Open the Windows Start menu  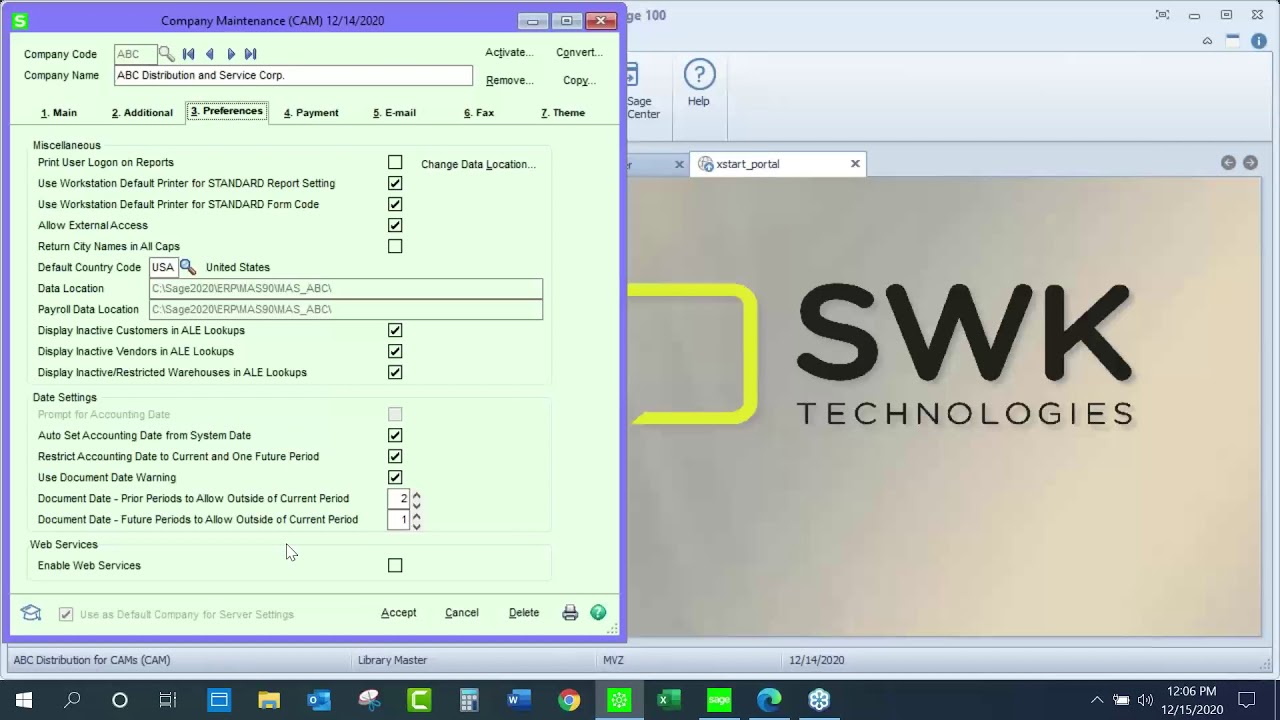pos(24,700)
